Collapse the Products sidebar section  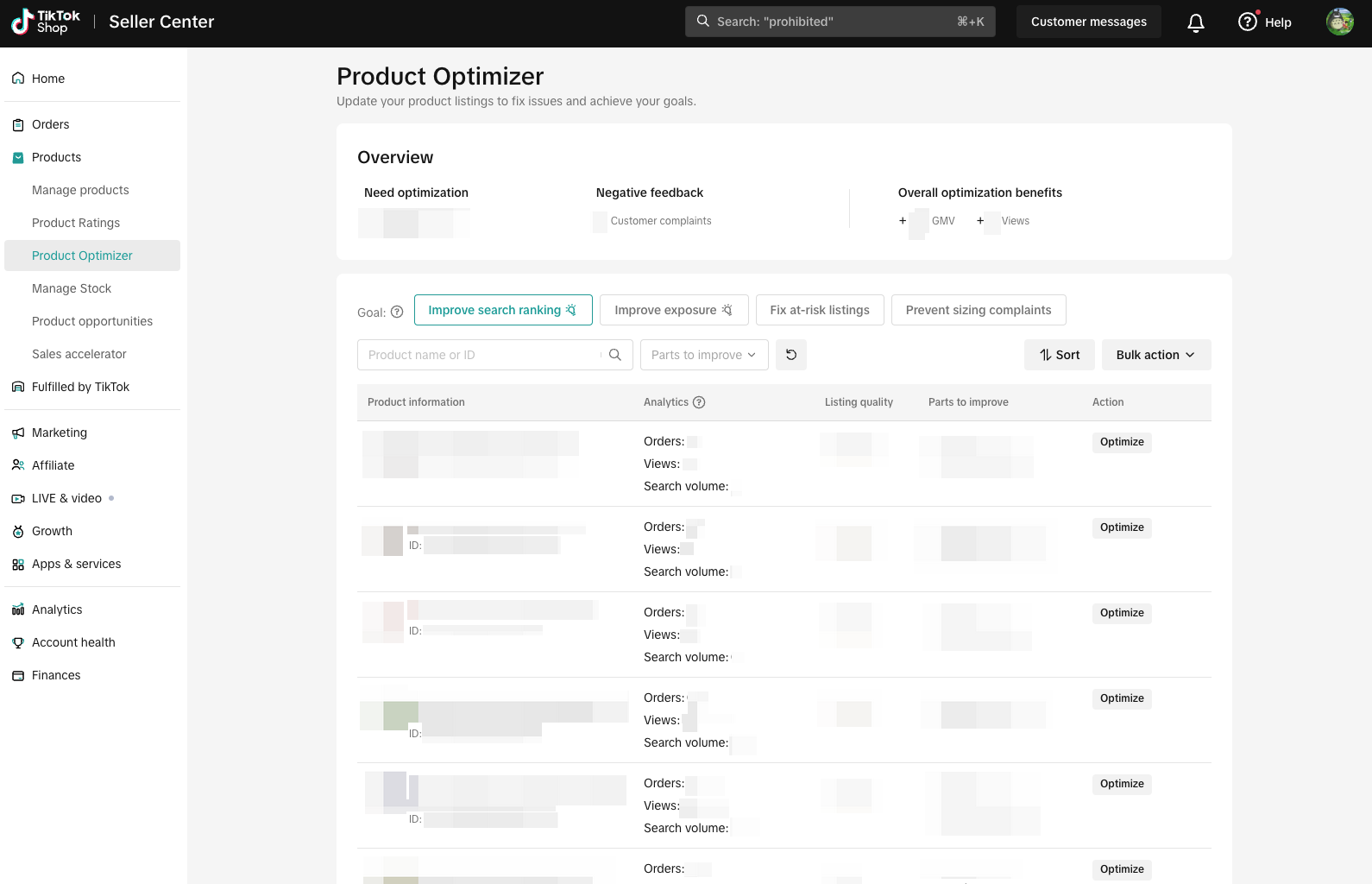coord(56,157)
